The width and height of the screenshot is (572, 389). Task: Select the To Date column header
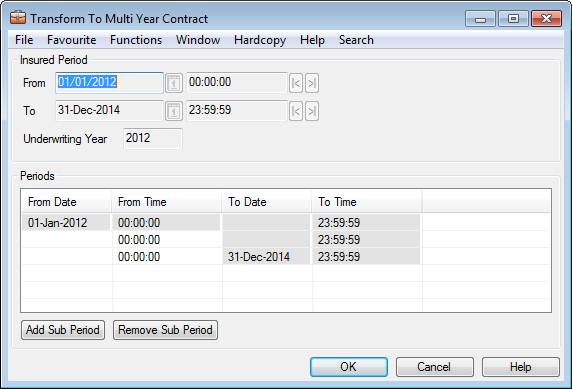(266, 202)
